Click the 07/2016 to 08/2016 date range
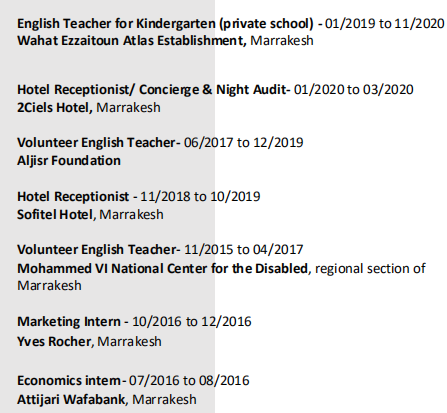Screen dimensions: 447x413 [x=189, y=381]
